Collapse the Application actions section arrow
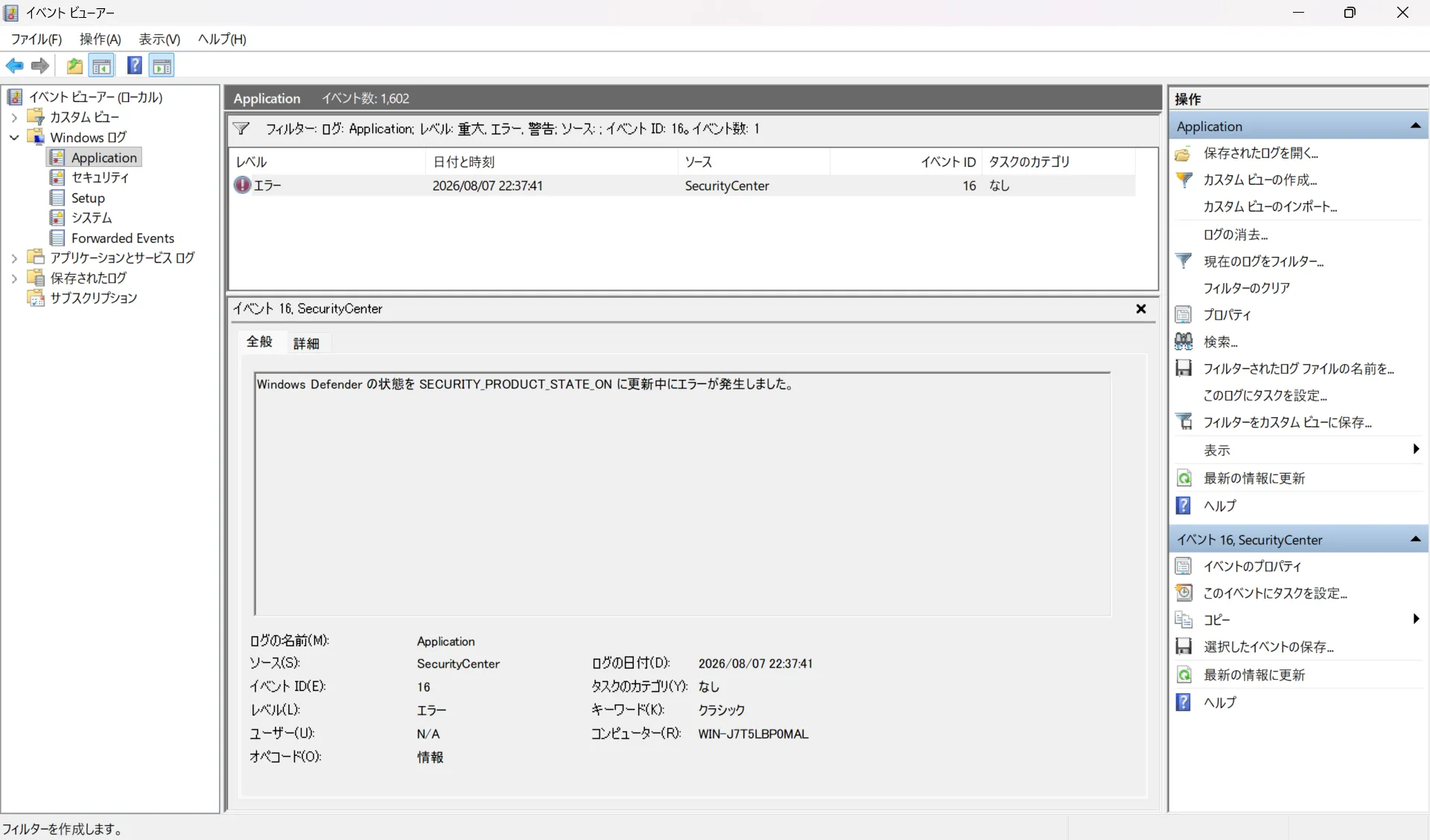1430x840 pixels. 1415,126
